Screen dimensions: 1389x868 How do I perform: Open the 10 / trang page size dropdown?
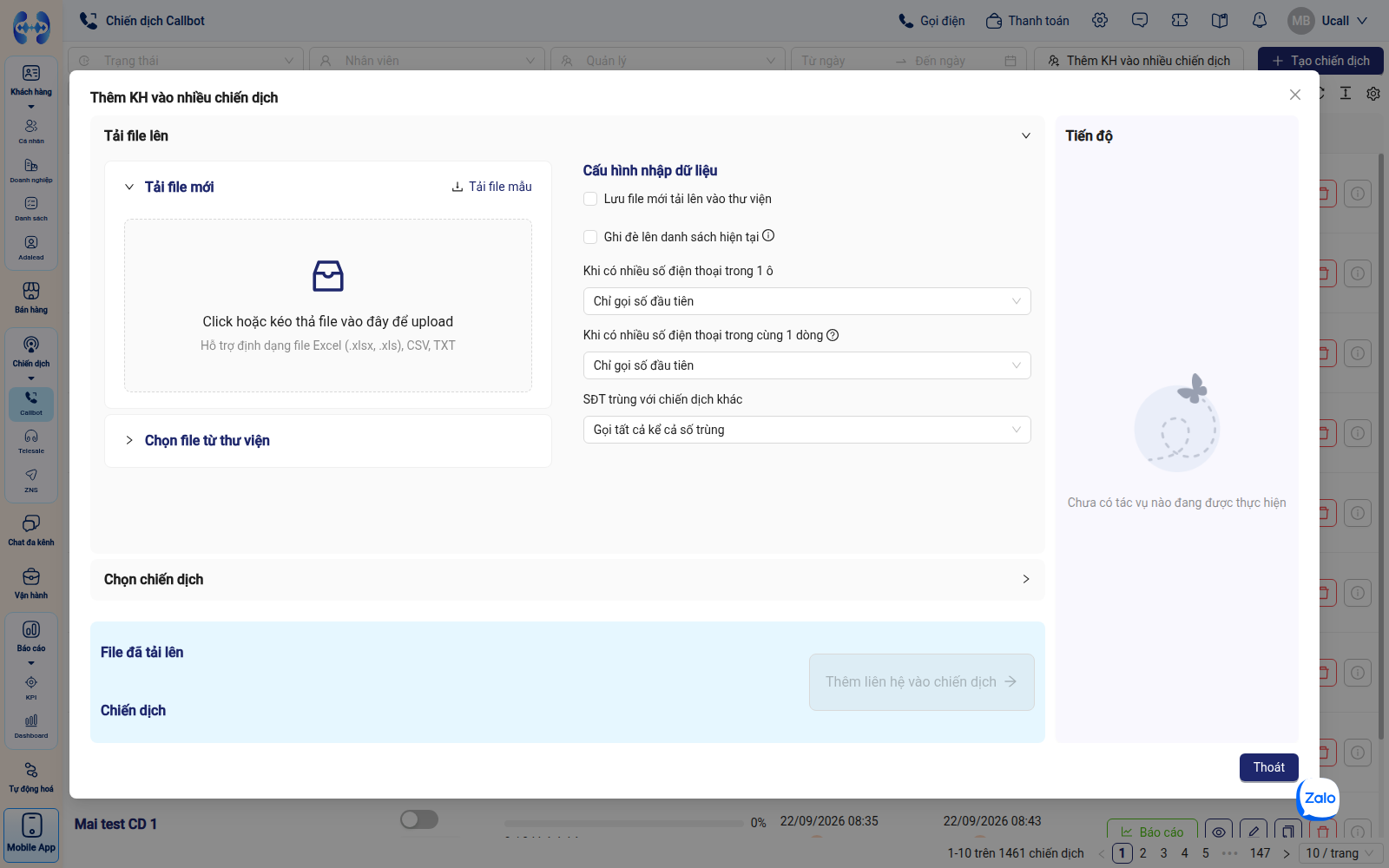tap(1341, 853)
